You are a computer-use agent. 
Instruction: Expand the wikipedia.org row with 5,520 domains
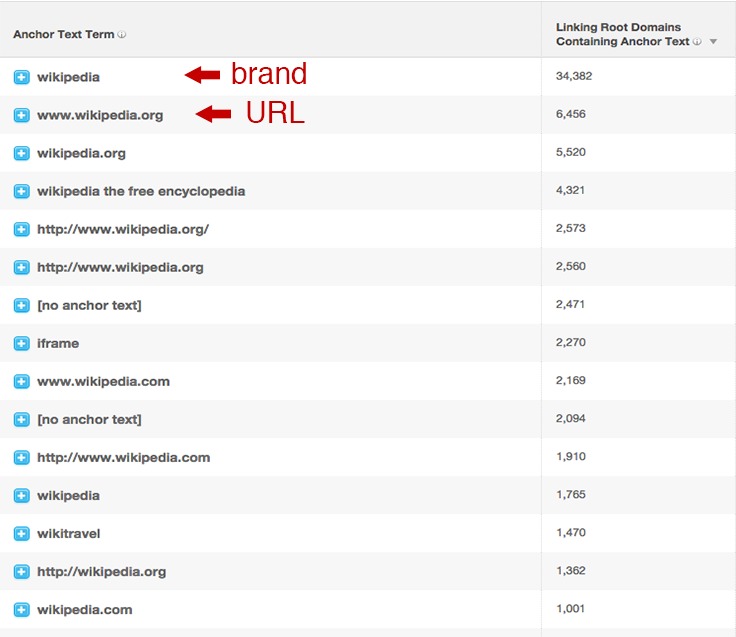pyautogui.click(x=22, y=153)
